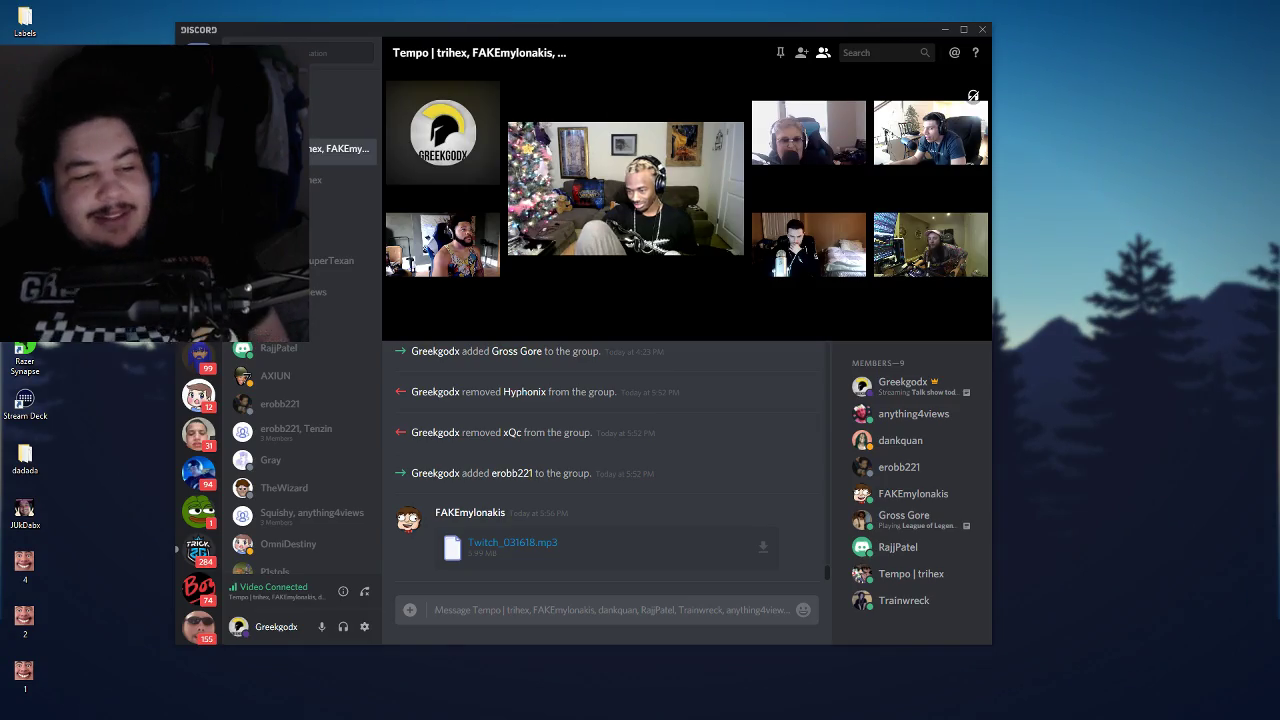Open the OmniDestiny direct message

[300, 544]
